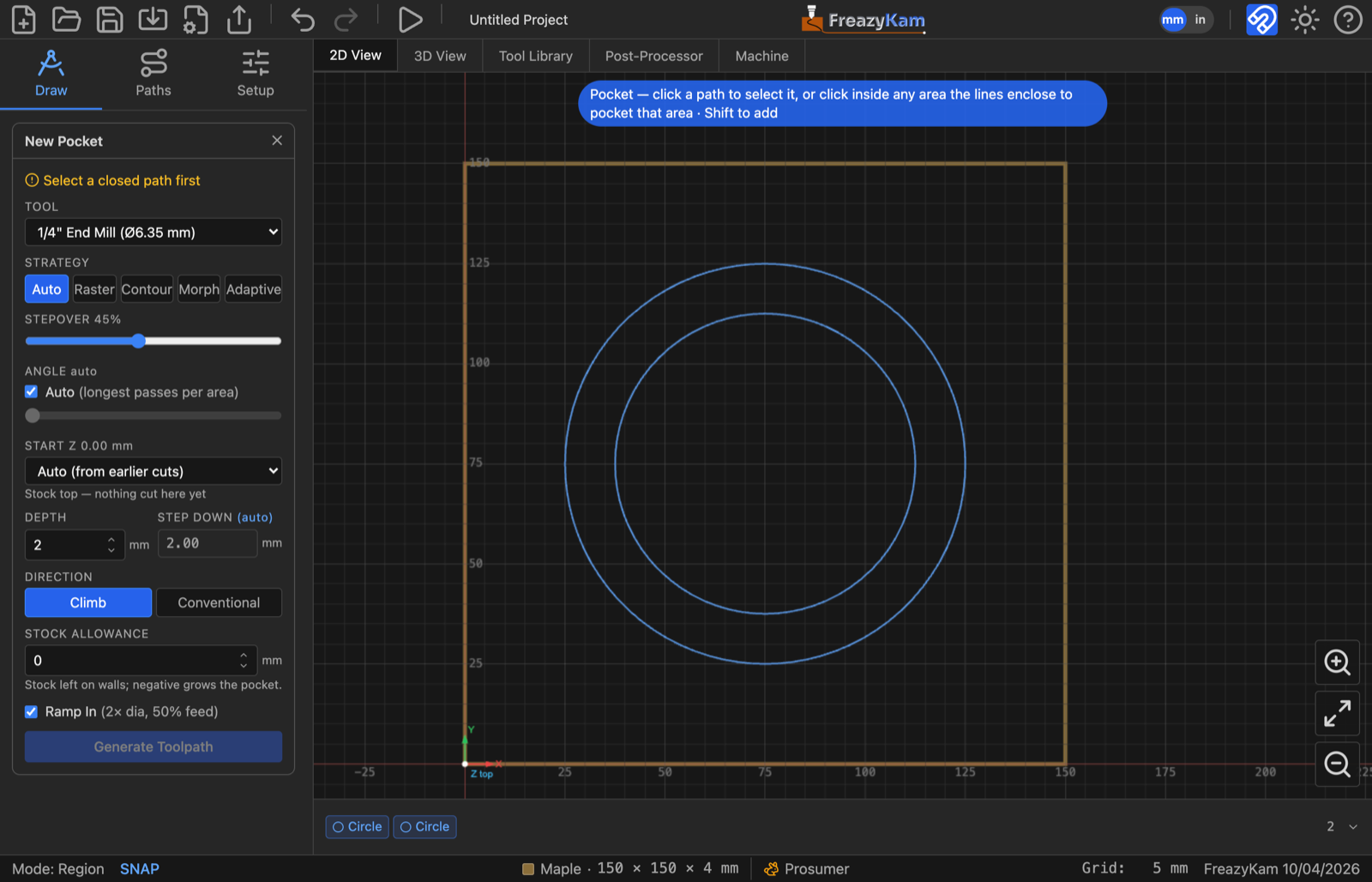Open the Tool Library tab
The image size is (1372, 882).
pyautogui.click(x=536, y=56)
